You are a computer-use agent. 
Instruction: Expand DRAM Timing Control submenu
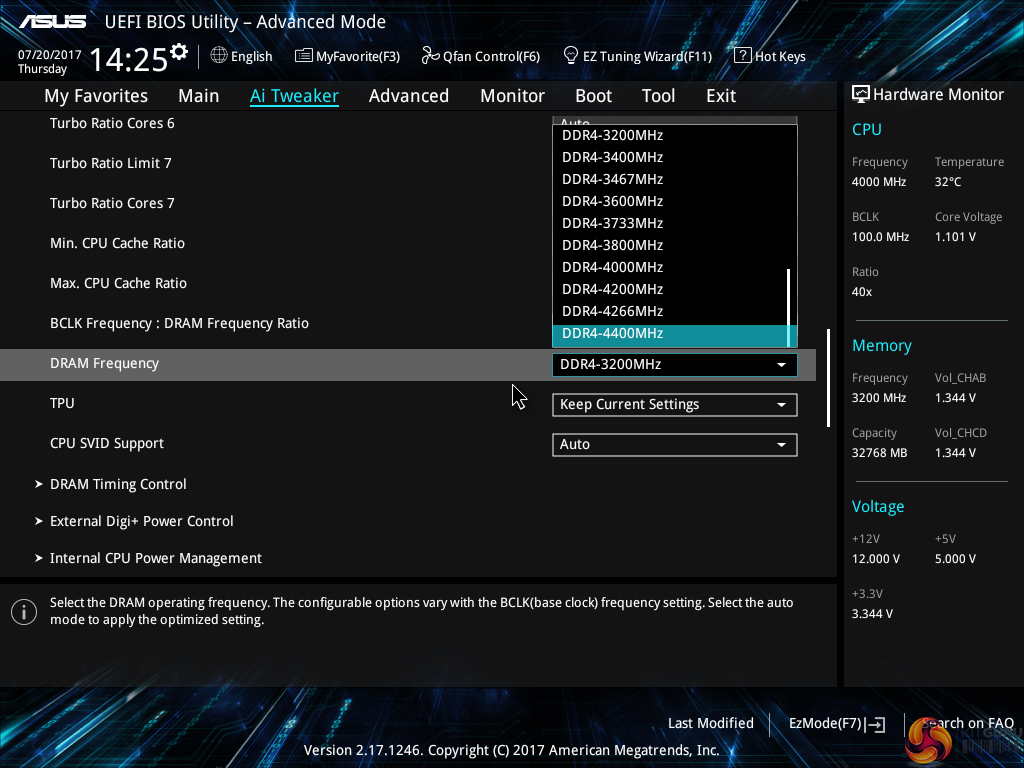(118, 484)
